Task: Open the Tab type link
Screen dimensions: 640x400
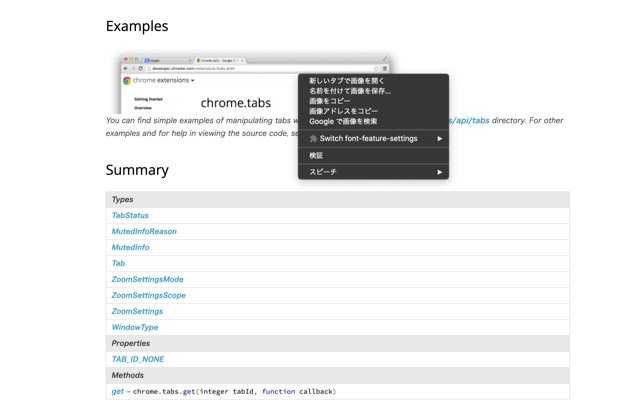Action: [x=118, y=263]
